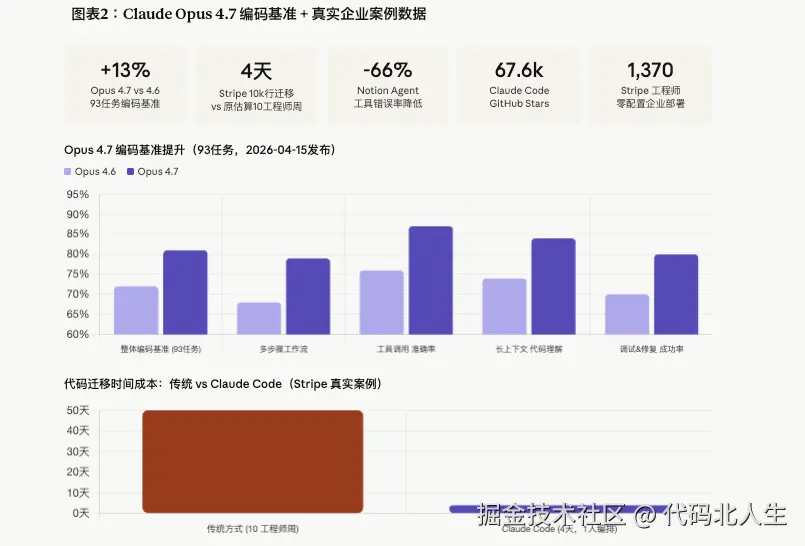Click the '工具调用 准确率' axis label
This screenshot has width=805, height=546.
(x=406, y=349)
